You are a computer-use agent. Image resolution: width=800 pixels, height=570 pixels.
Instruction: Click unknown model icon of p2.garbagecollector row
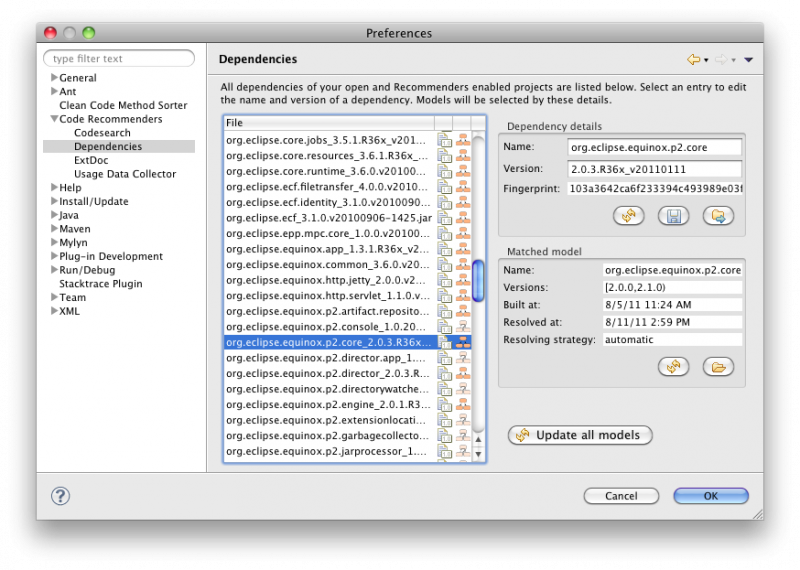click(x=463, y=436)
